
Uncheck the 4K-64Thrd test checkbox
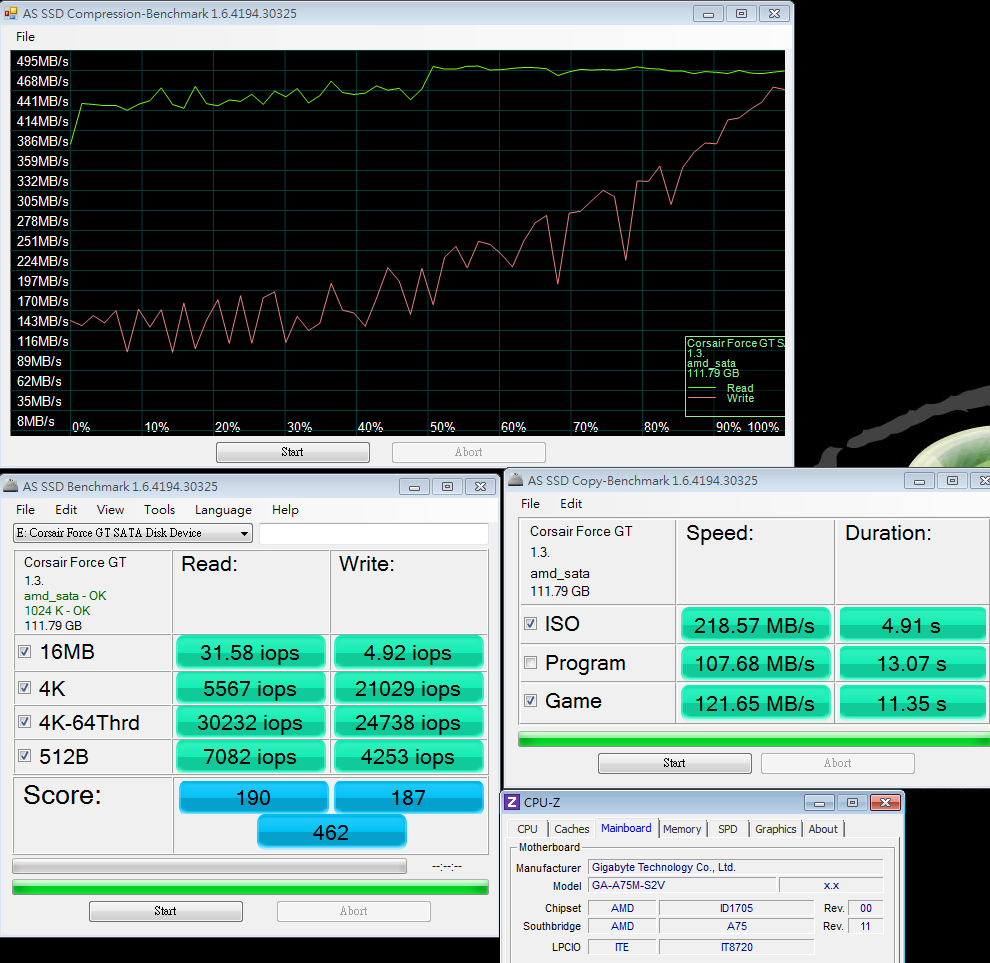(x=25, y=722)
